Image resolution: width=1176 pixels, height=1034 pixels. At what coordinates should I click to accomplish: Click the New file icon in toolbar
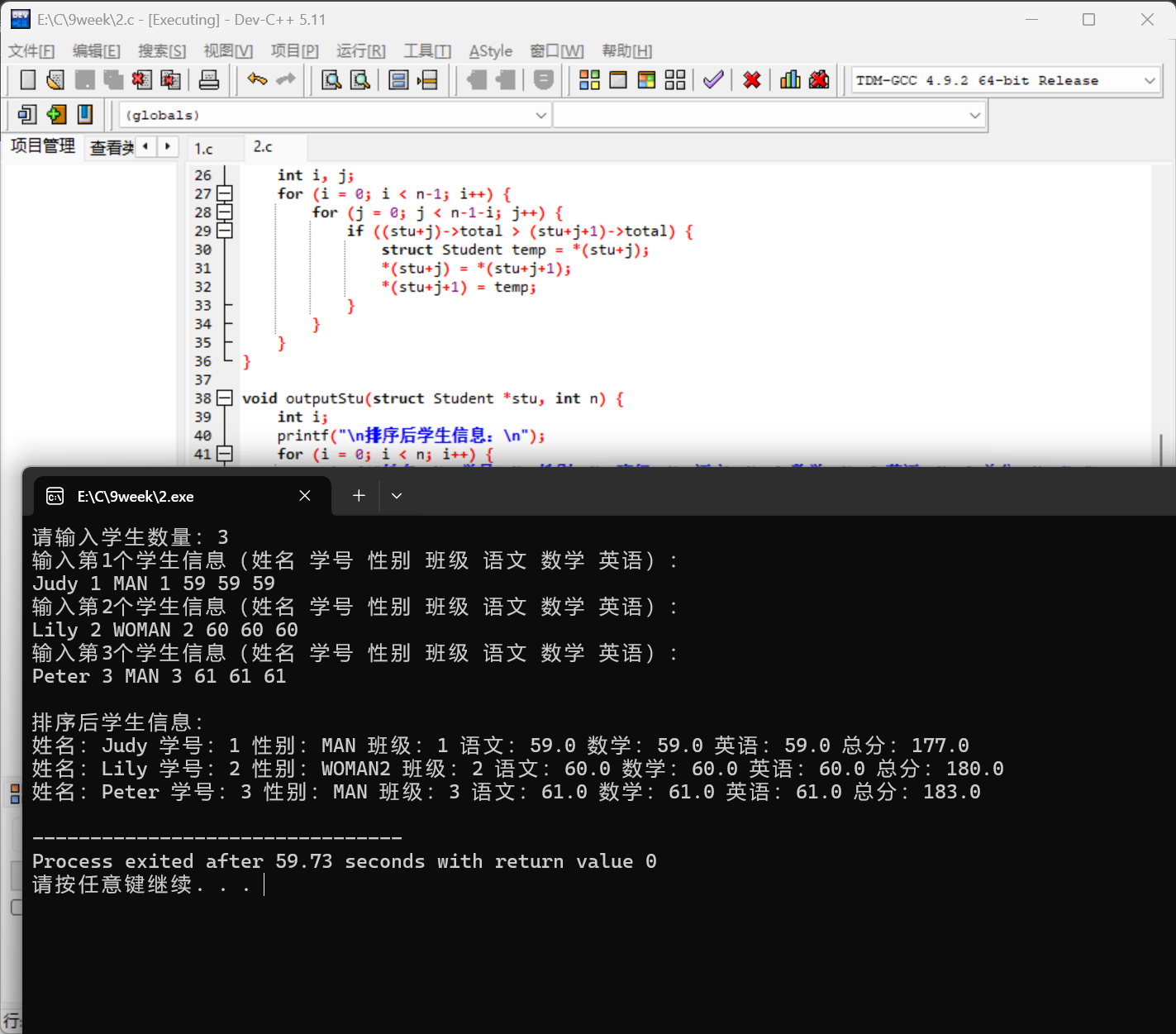tap(27, 80)
